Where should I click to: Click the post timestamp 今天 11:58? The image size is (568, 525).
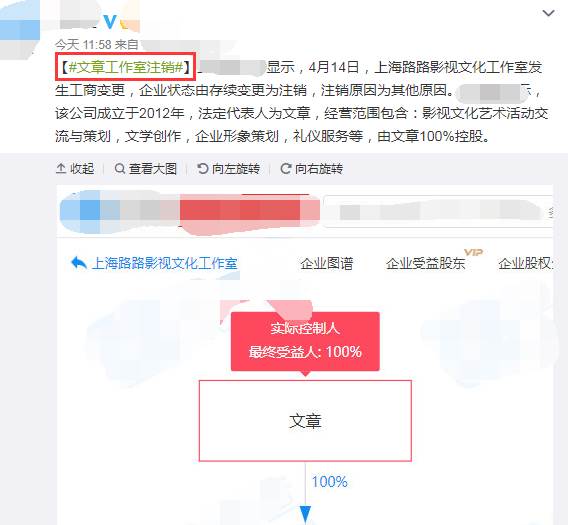point(83,45)
